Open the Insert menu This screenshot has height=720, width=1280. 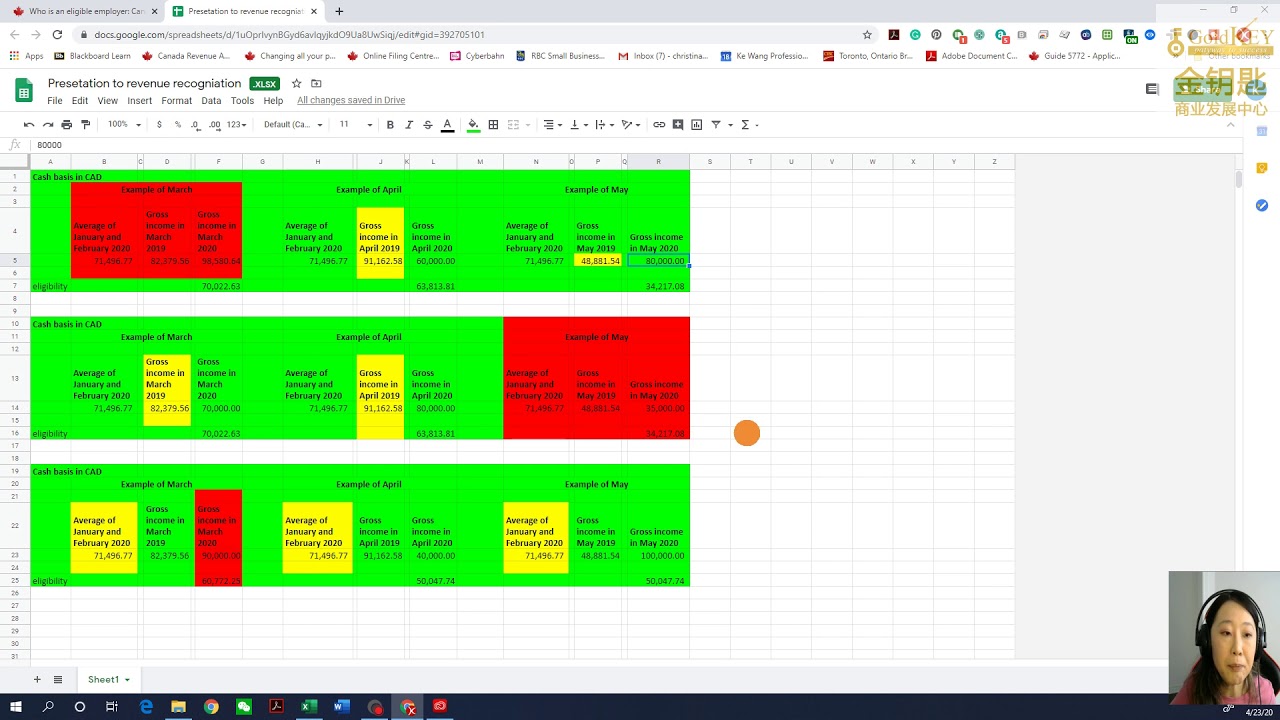140,101
